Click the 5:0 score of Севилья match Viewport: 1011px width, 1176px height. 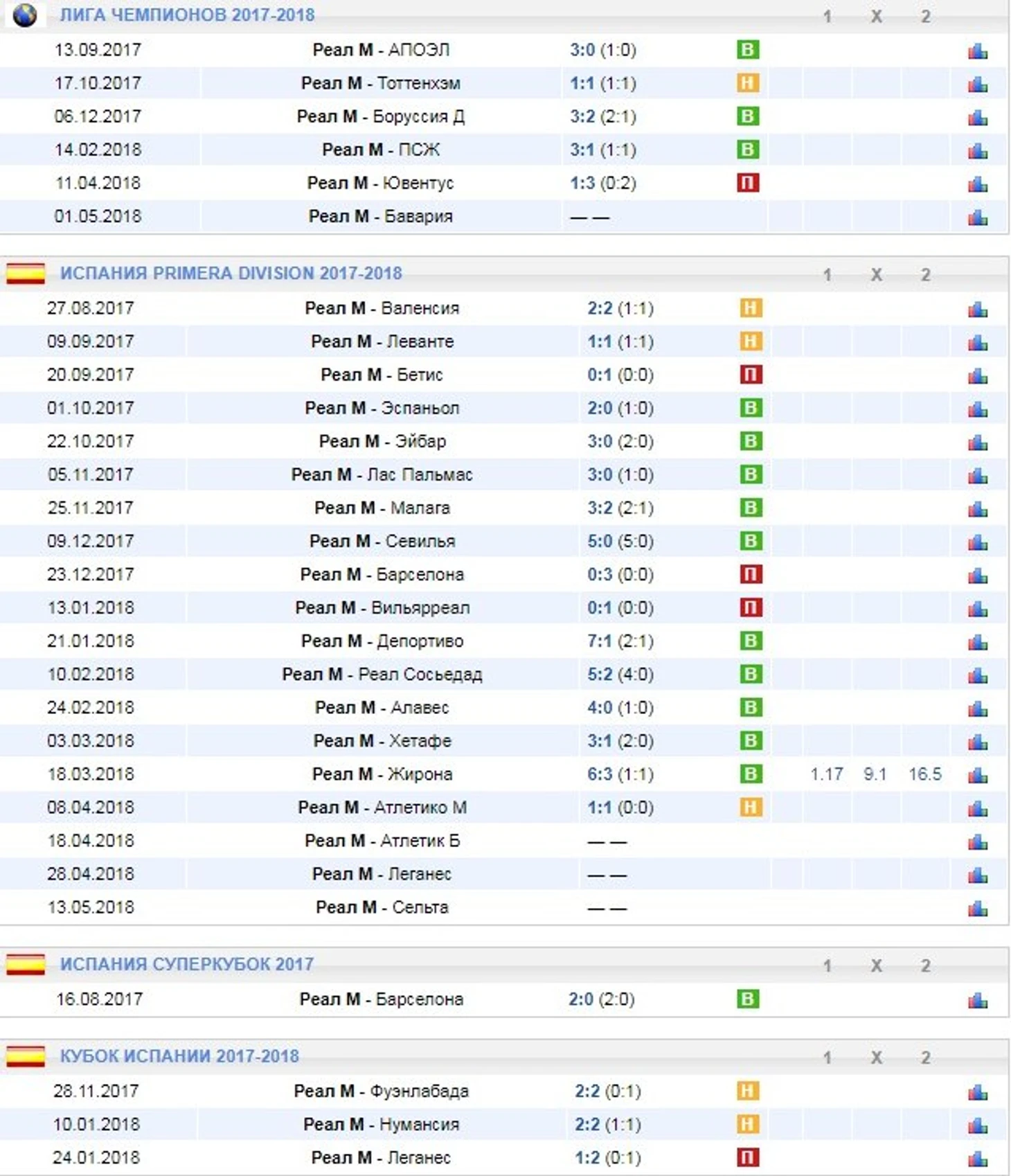[x=600, y=541]
